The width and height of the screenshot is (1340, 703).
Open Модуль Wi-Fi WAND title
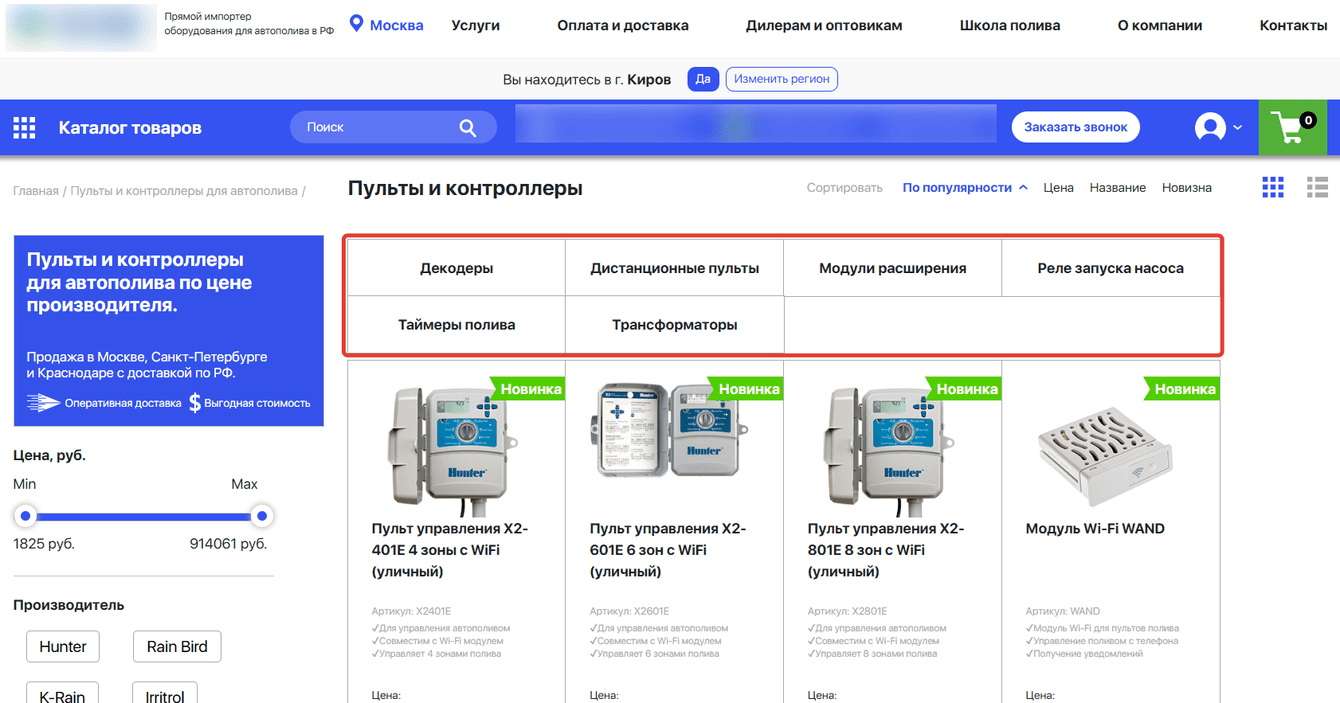(x=1095, y=528)
